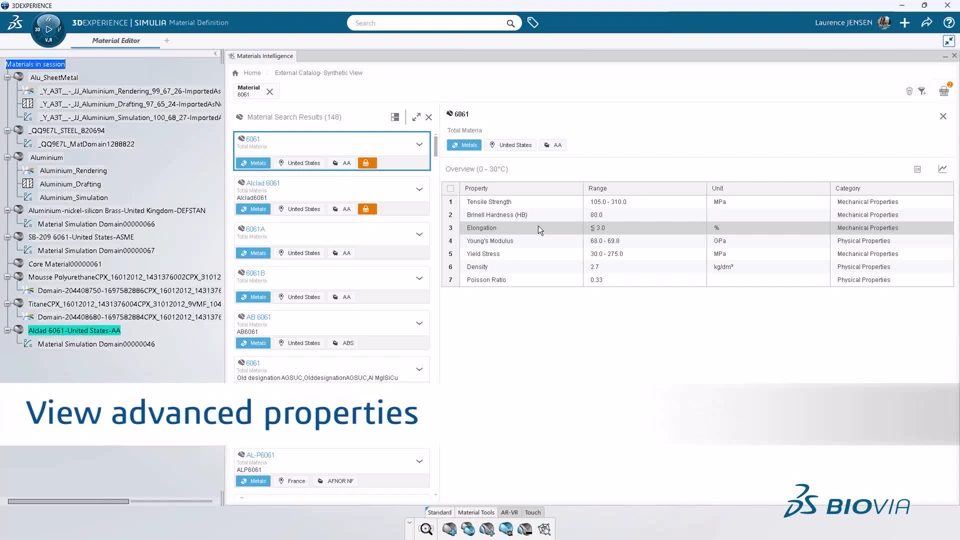
Task: Toggle the Metals tag on the AB 6061 card
Action: 253,343
